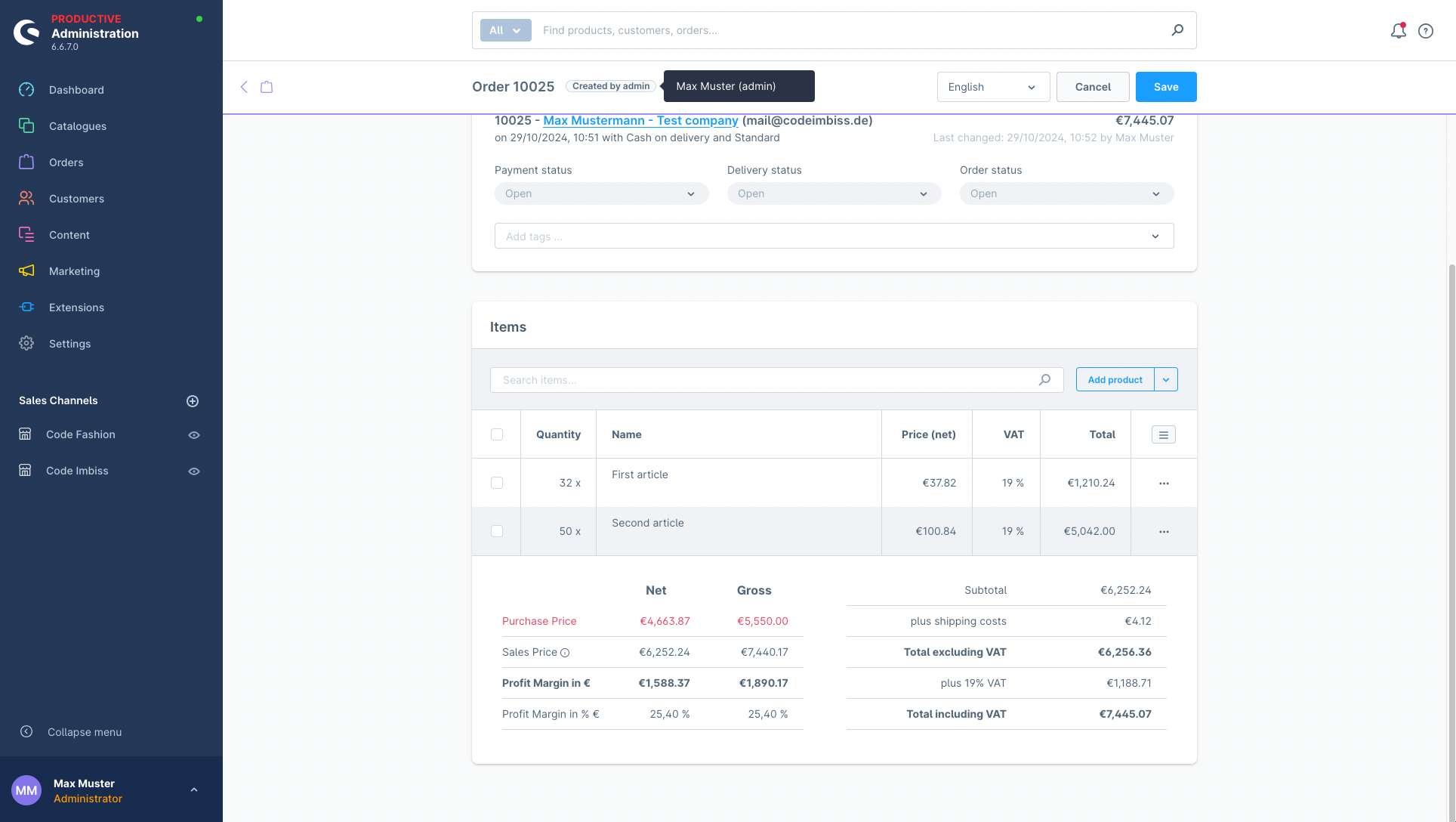Select the Code Imbiss sales channel
The width and height of the screenshot is (1456, 822).
[x=78, y=470]
